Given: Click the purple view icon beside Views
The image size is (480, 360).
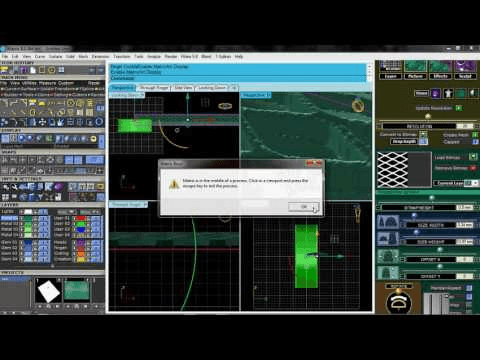Looking at the screenshot, I should [436, 93].
